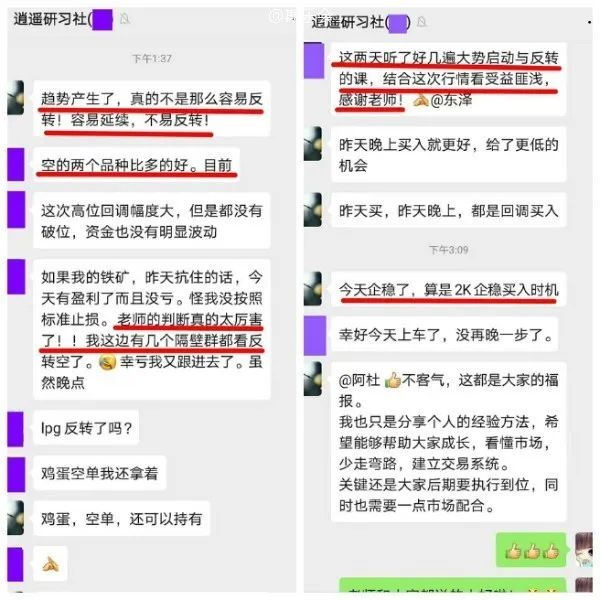600x600 pixels.
Task: Open dark avatar beside '鸡蛋,空单,还可以持有'
Action: click(16, 518)
